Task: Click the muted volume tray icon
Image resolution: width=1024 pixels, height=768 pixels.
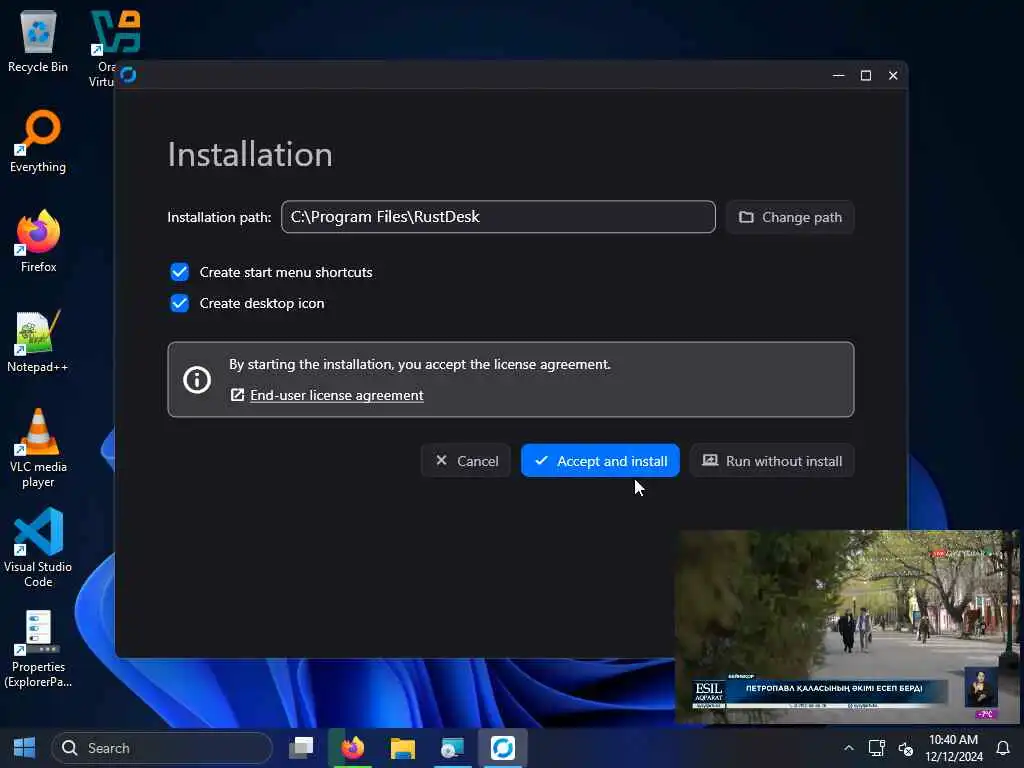Action: [906, 748]
